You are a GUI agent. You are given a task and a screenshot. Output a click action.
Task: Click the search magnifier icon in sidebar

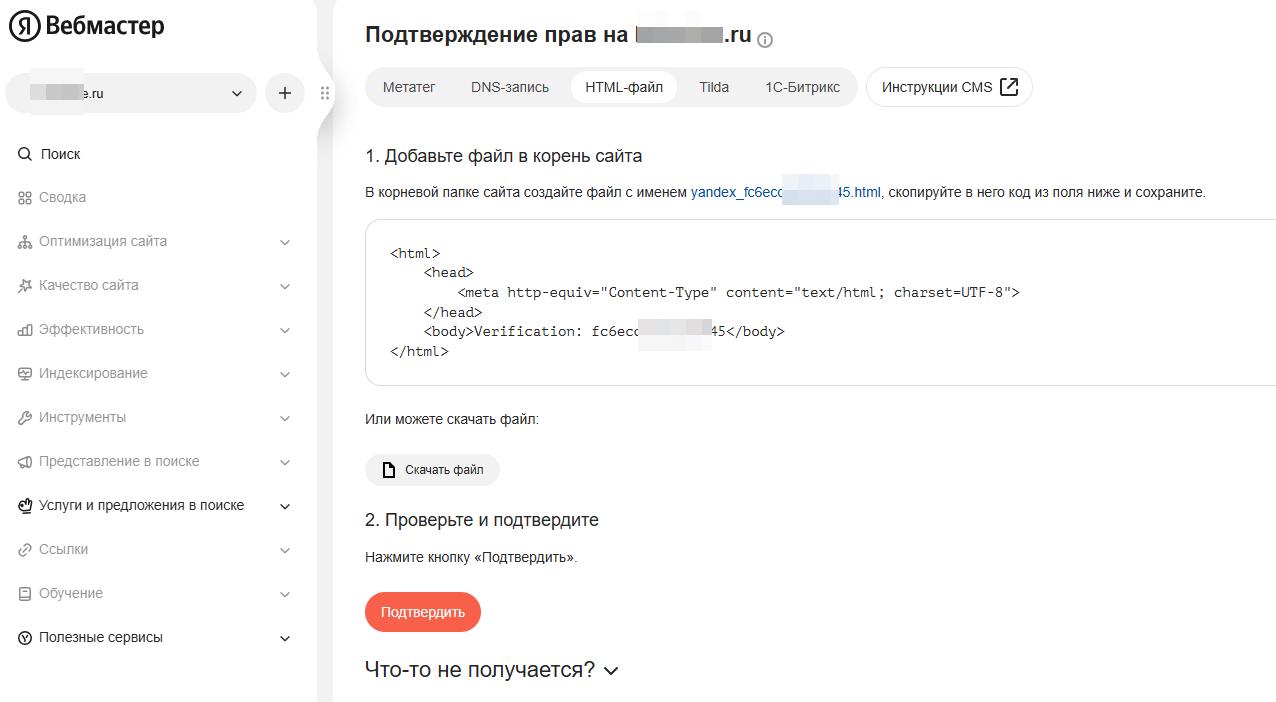point(25,154)
